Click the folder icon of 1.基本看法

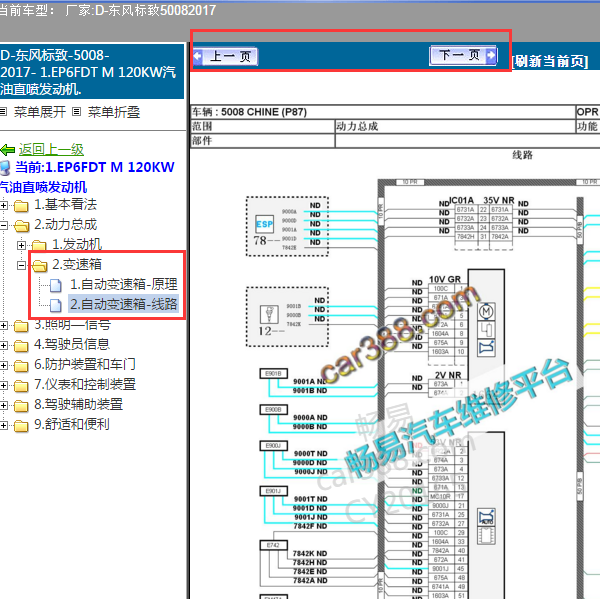tap(21, 206)
